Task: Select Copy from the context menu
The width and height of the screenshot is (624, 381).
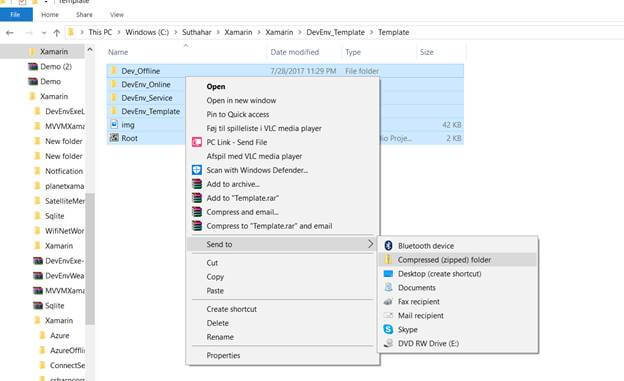Action: coord(283,277)
